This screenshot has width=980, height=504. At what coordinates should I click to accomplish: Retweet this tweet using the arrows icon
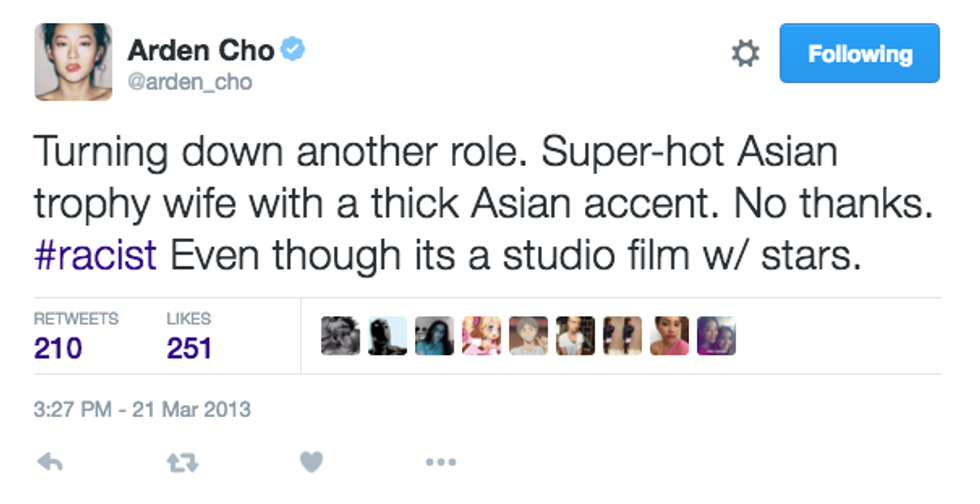pos(180,462)
